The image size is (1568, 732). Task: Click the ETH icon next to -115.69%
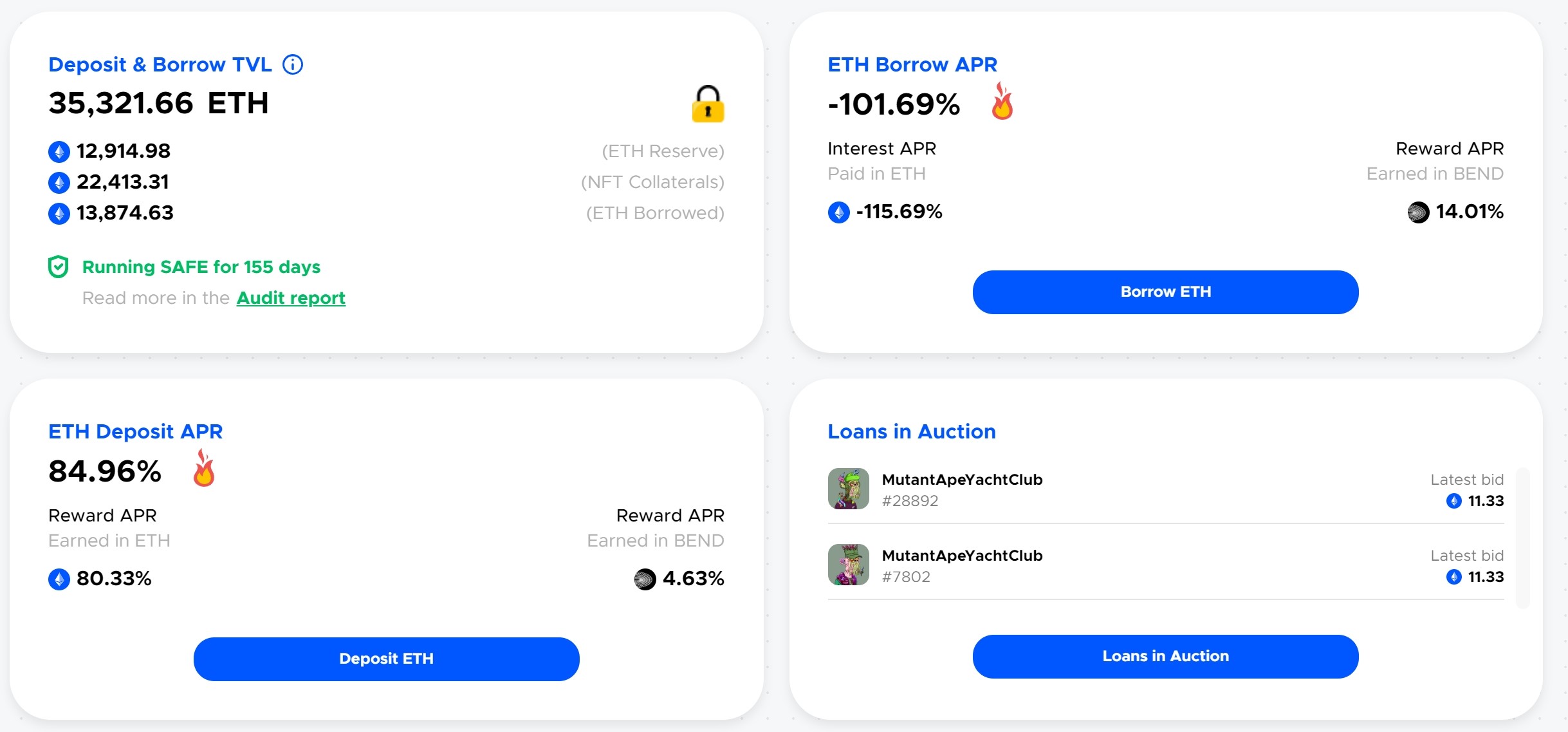(x=838, y=212)
